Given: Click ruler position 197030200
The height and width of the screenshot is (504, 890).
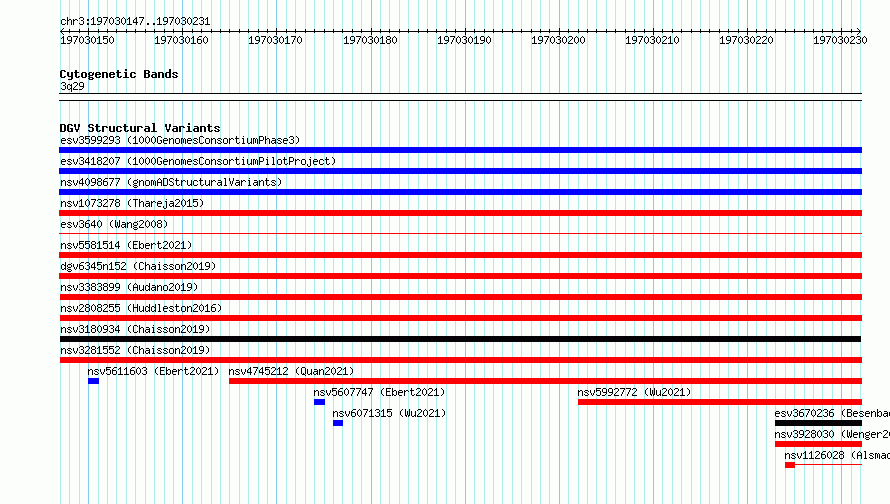Looking at the screenshot, I should point(558,40).
